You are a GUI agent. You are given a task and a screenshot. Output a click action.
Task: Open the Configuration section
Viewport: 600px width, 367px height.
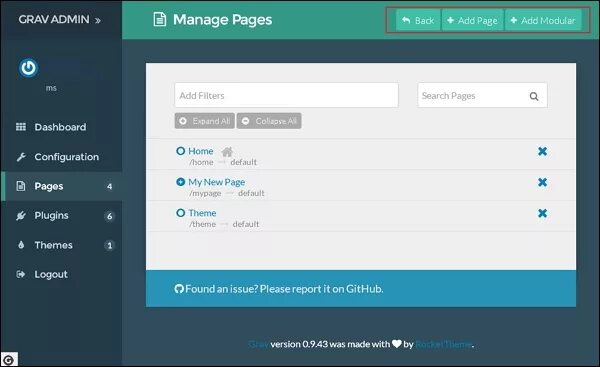click(x=67, y=157)
